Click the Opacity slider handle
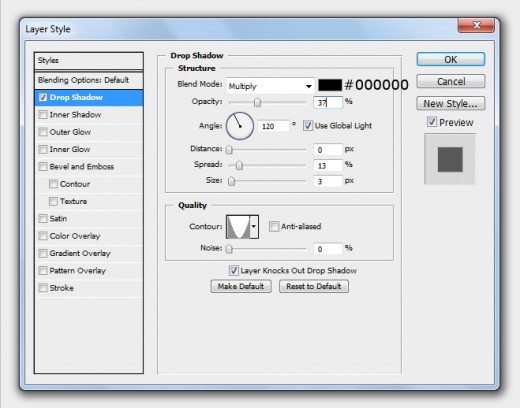 point(257,102)
